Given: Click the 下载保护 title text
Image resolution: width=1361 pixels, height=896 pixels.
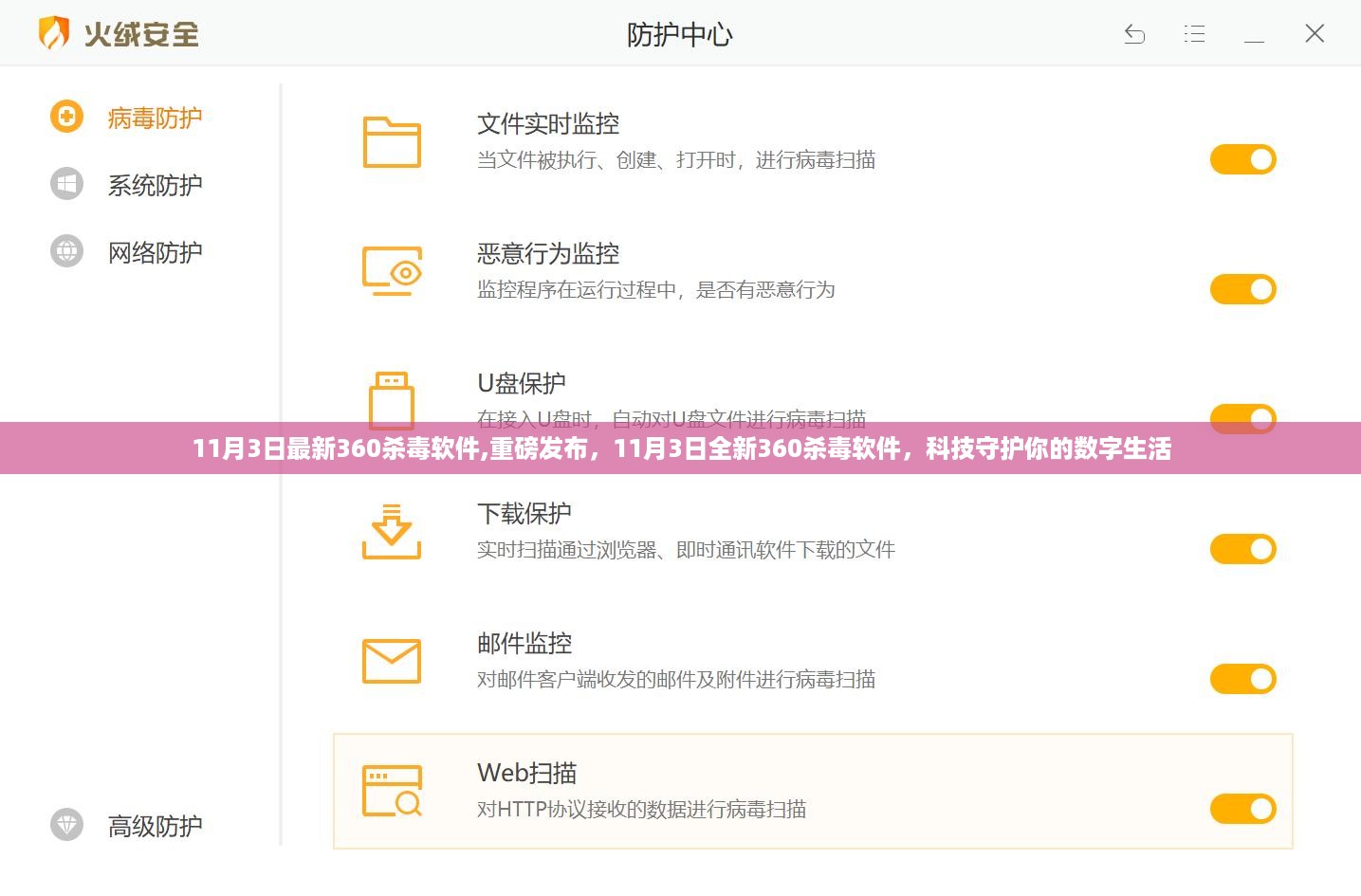Looking at the screenshot, I should click(524, 514).
